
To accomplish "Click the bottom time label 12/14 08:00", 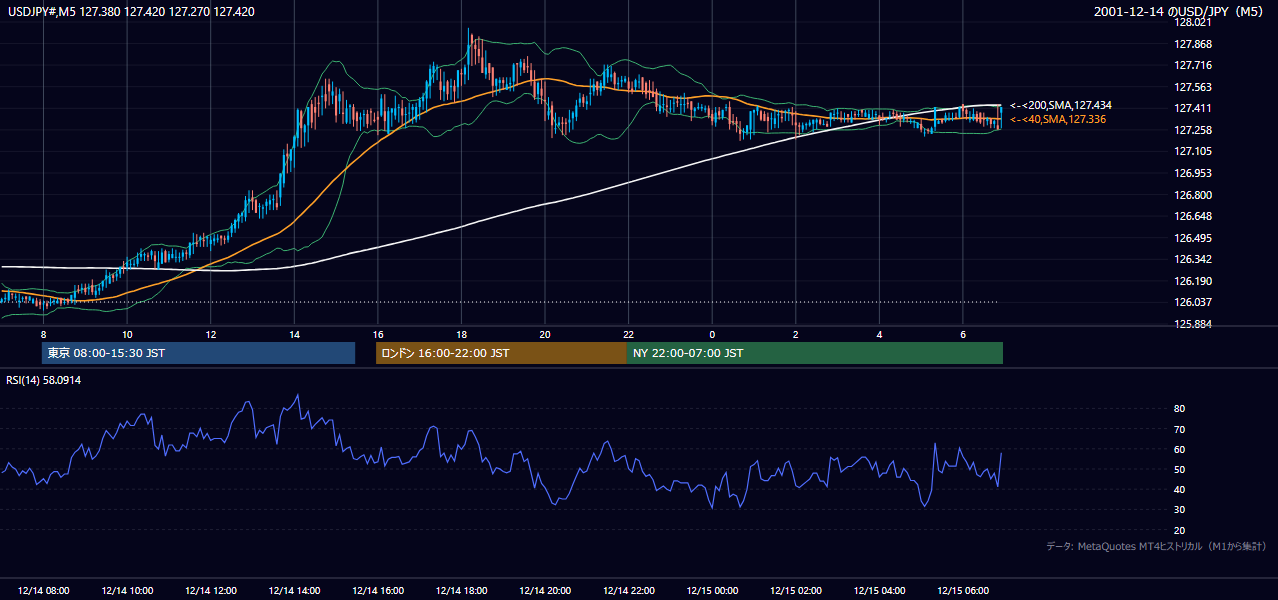I will (43, 591).
